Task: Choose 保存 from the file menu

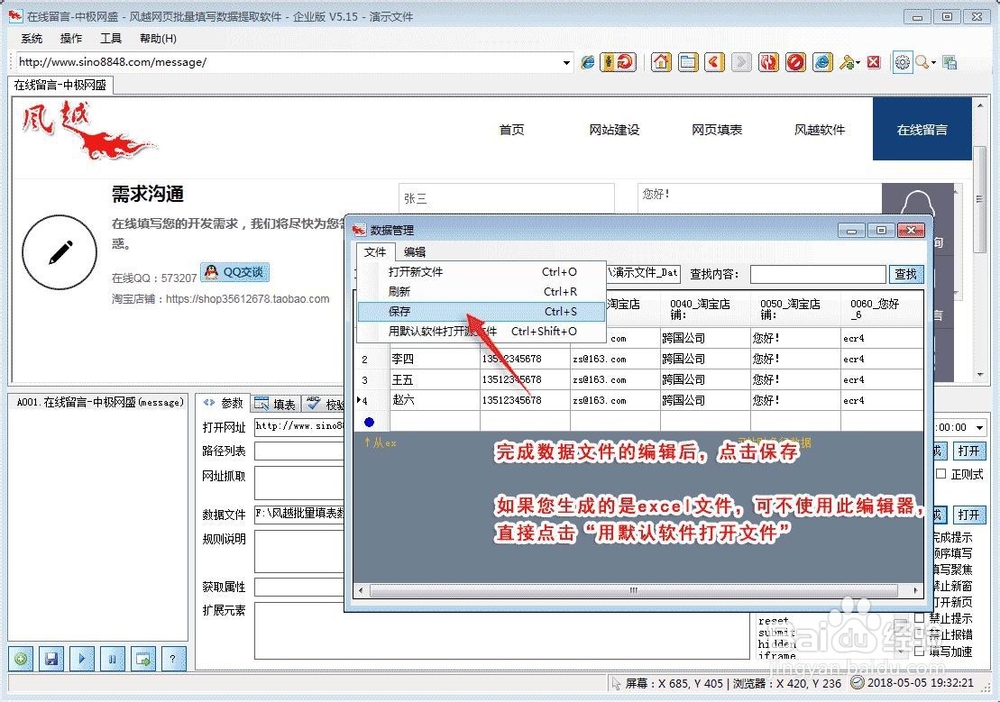Action: coord(482,311)
